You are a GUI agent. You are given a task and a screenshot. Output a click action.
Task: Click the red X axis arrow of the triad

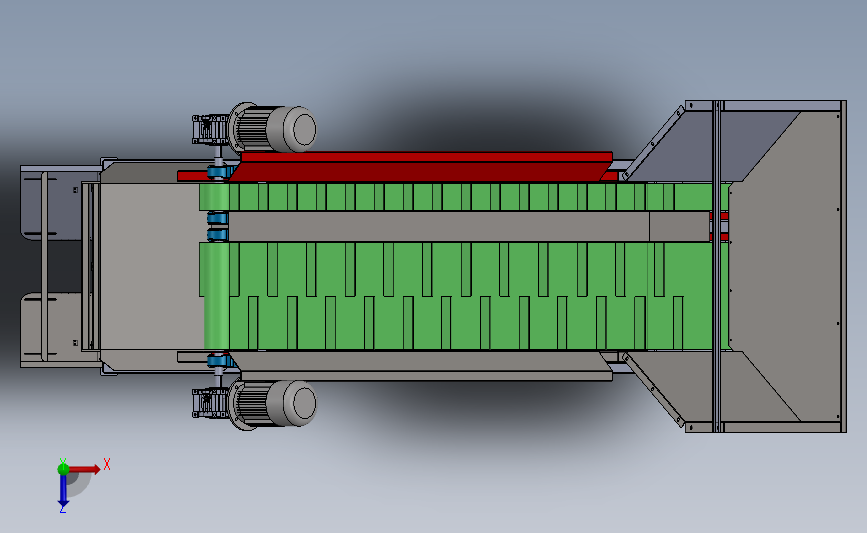85,469
